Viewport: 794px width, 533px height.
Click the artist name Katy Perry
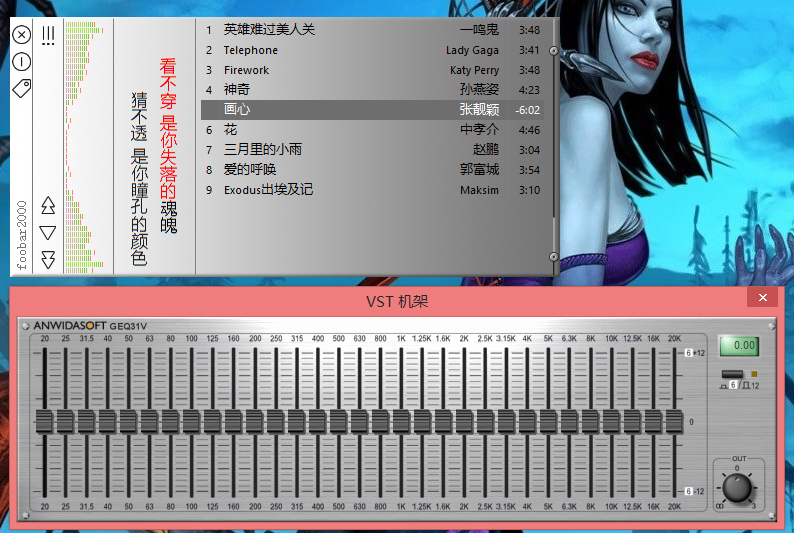click(x=474, y=70)
